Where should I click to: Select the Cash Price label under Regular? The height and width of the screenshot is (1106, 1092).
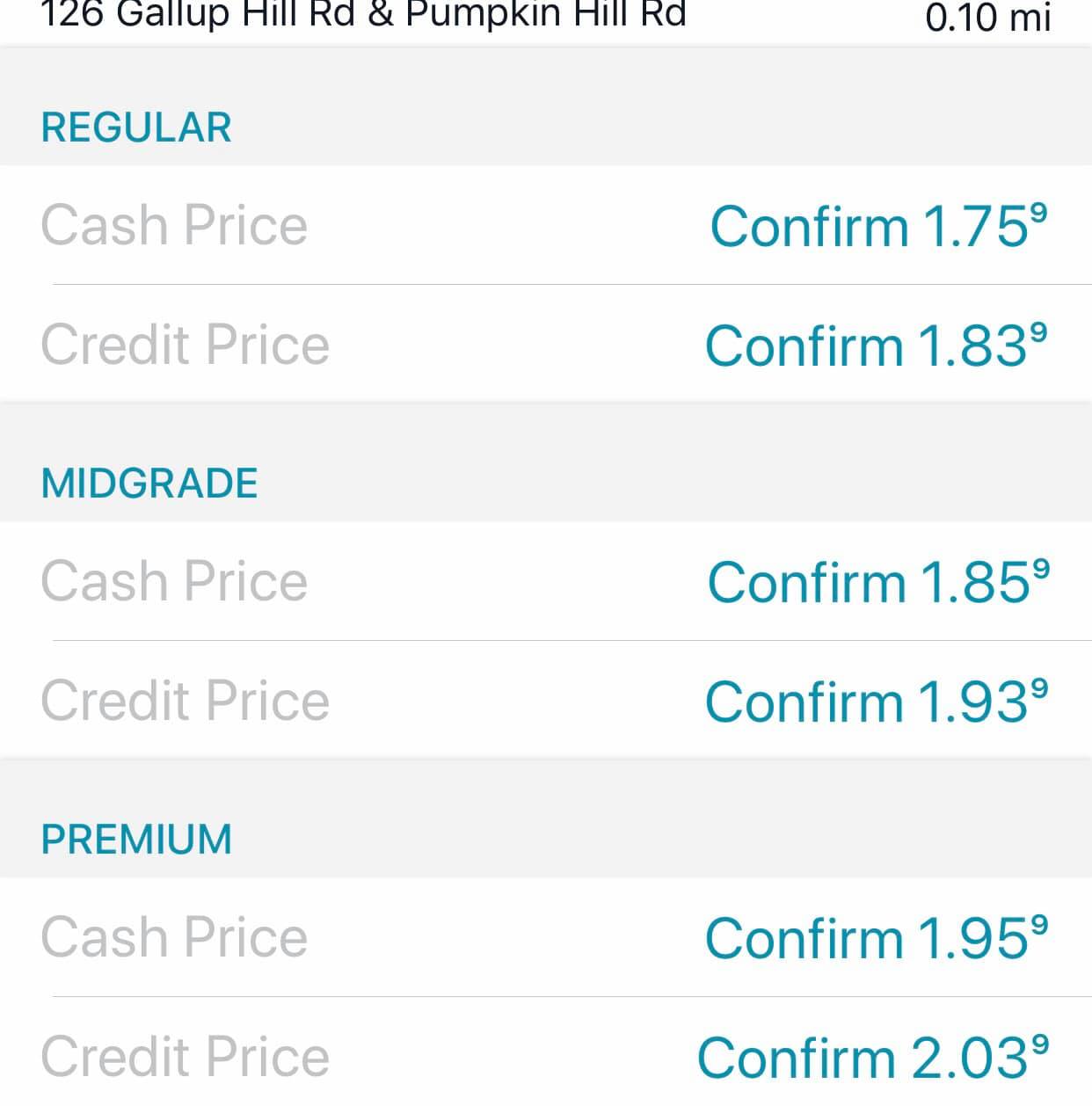174,226
